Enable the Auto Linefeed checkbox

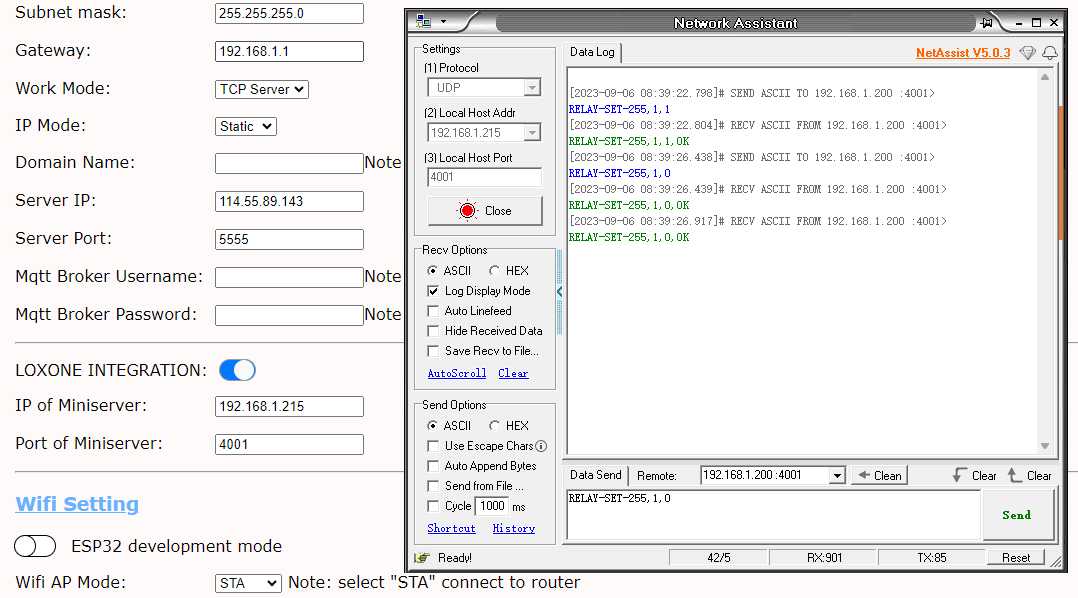coord(433,311)
